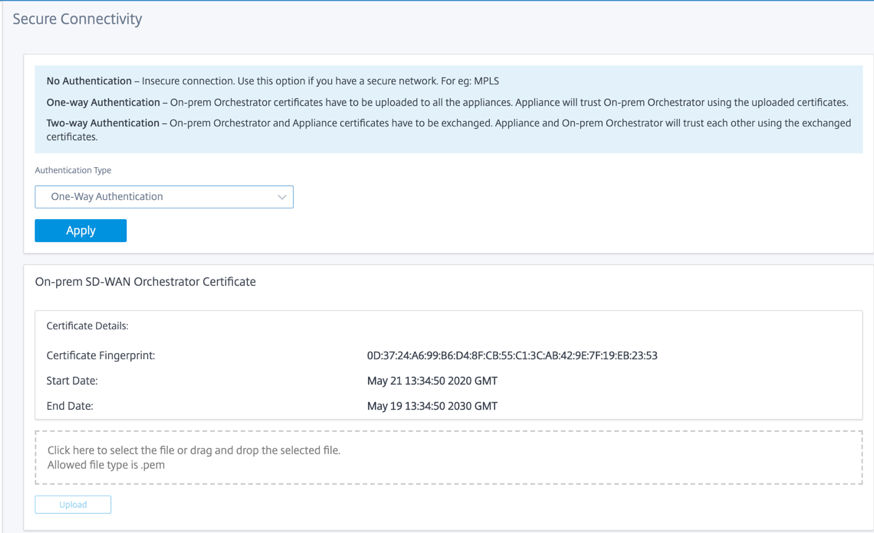874x533 pixels.
Task: Select the certificate fingerprint value
Action: (512, 356)
